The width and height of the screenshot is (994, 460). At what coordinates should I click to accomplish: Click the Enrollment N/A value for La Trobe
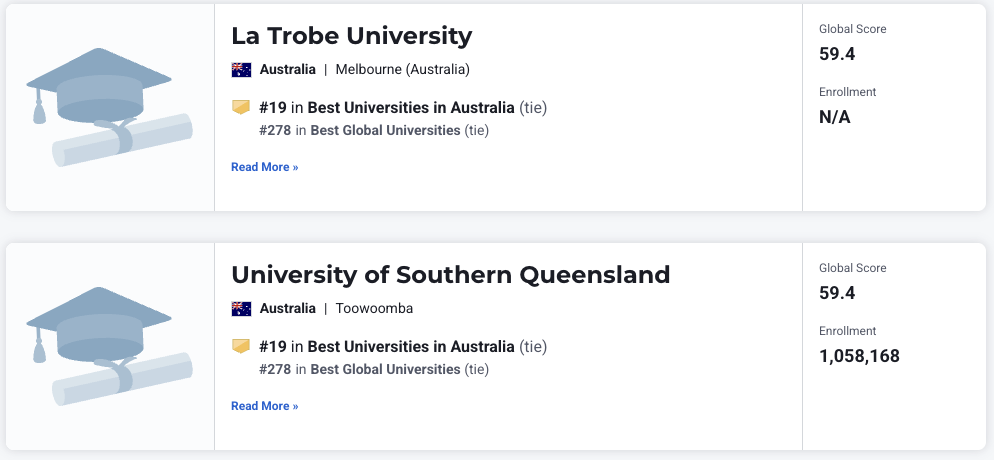[x=835, y=117]
